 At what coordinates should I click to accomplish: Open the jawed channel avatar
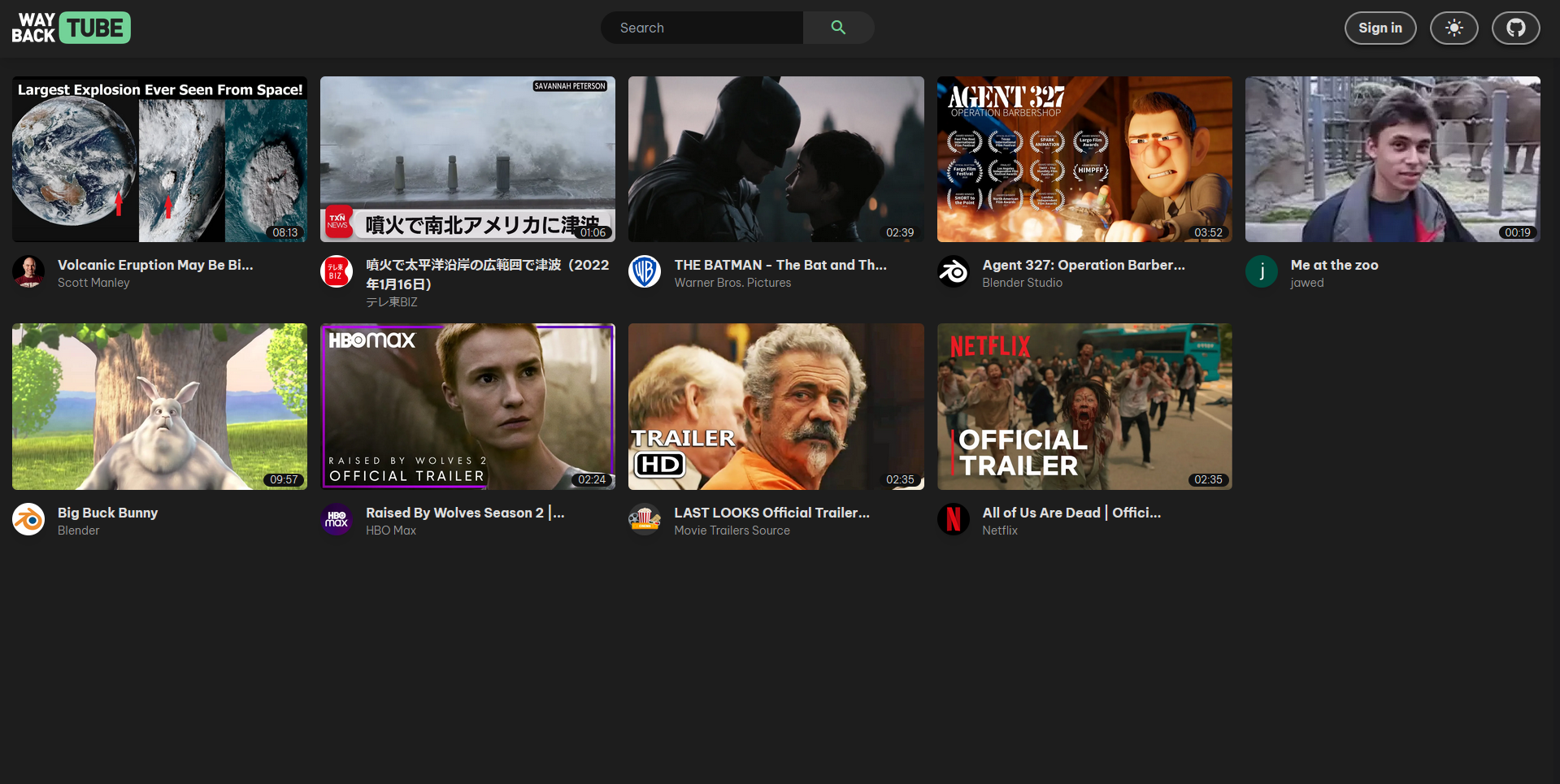point(1262,271)
